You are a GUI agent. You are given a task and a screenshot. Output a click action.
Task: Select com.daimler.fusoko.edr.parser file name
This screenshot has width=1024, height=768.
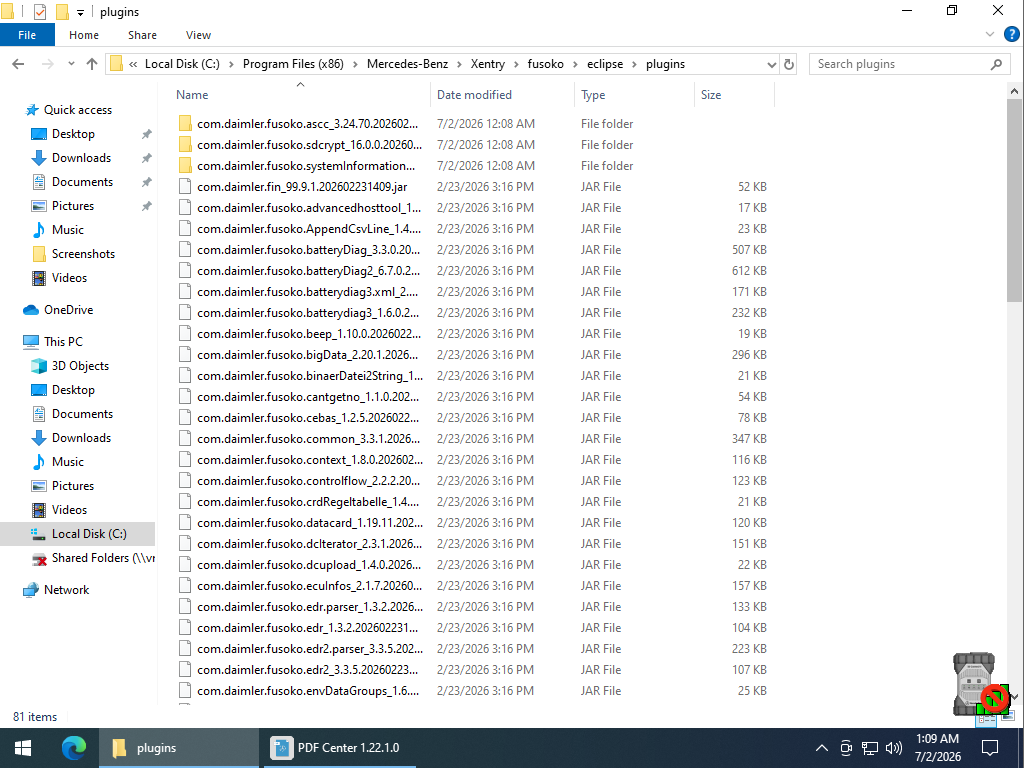310,607
